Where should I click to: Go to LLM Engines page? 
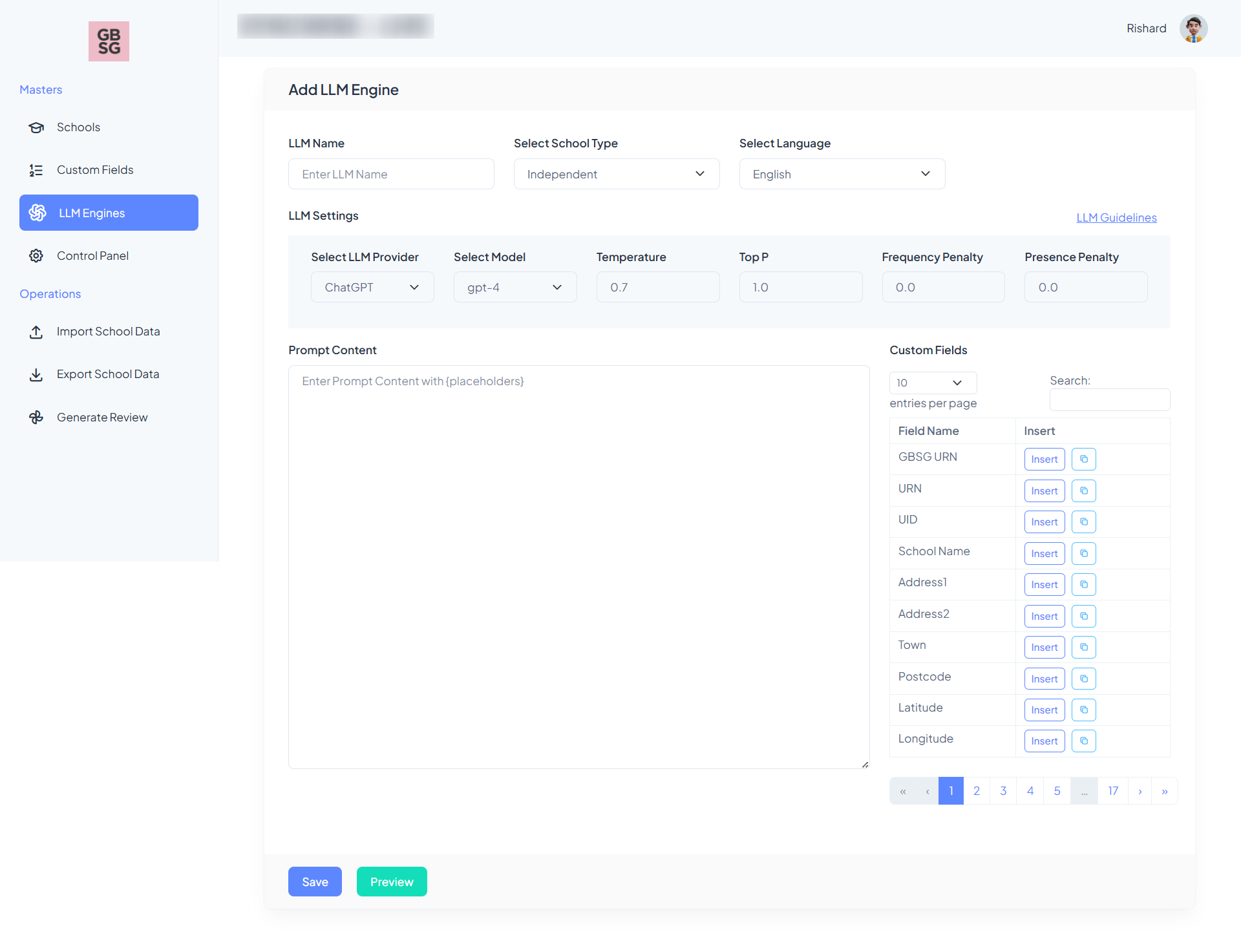pyautogui.click(x=109, y=213)
